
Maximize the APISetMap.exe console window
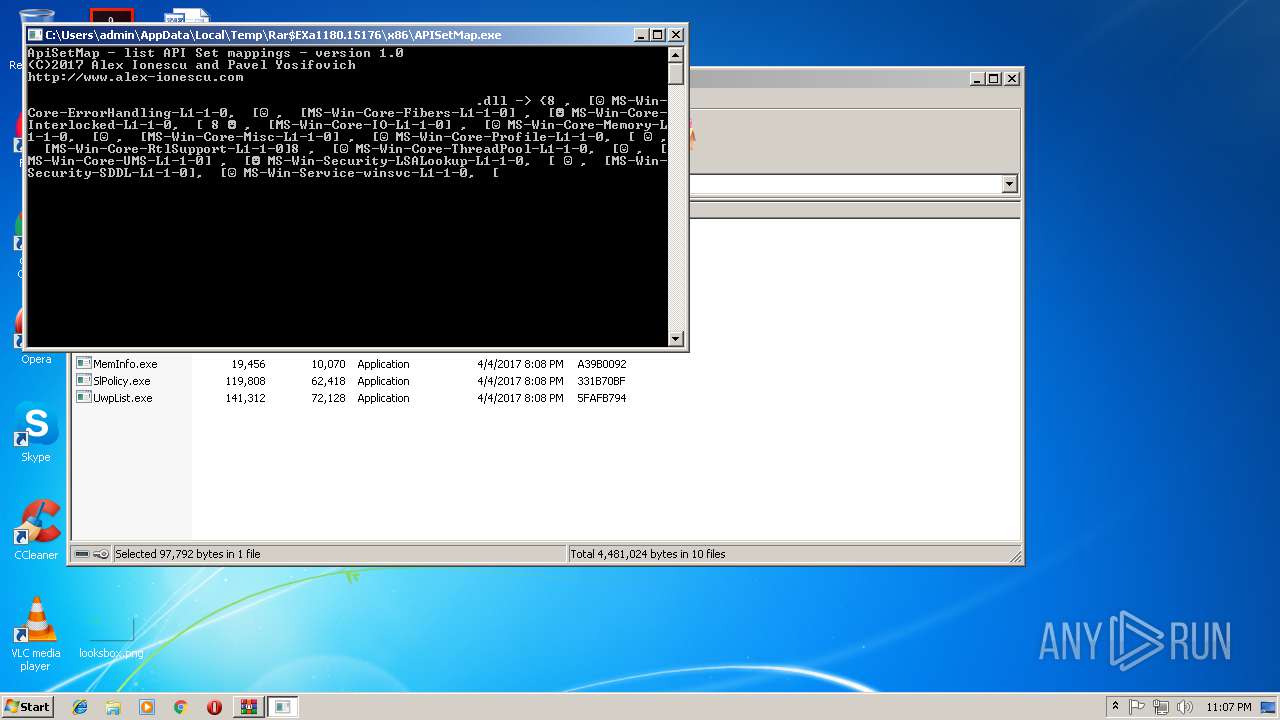pos(658,35)
